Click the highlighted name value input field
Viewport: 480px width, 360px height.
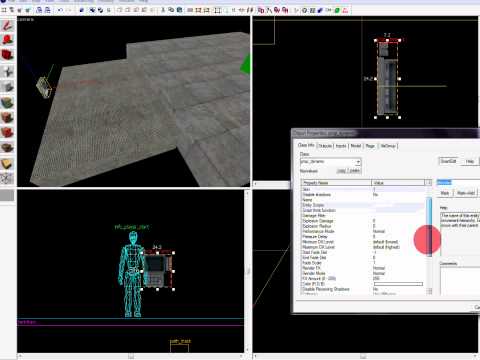[x=458, y=182]
